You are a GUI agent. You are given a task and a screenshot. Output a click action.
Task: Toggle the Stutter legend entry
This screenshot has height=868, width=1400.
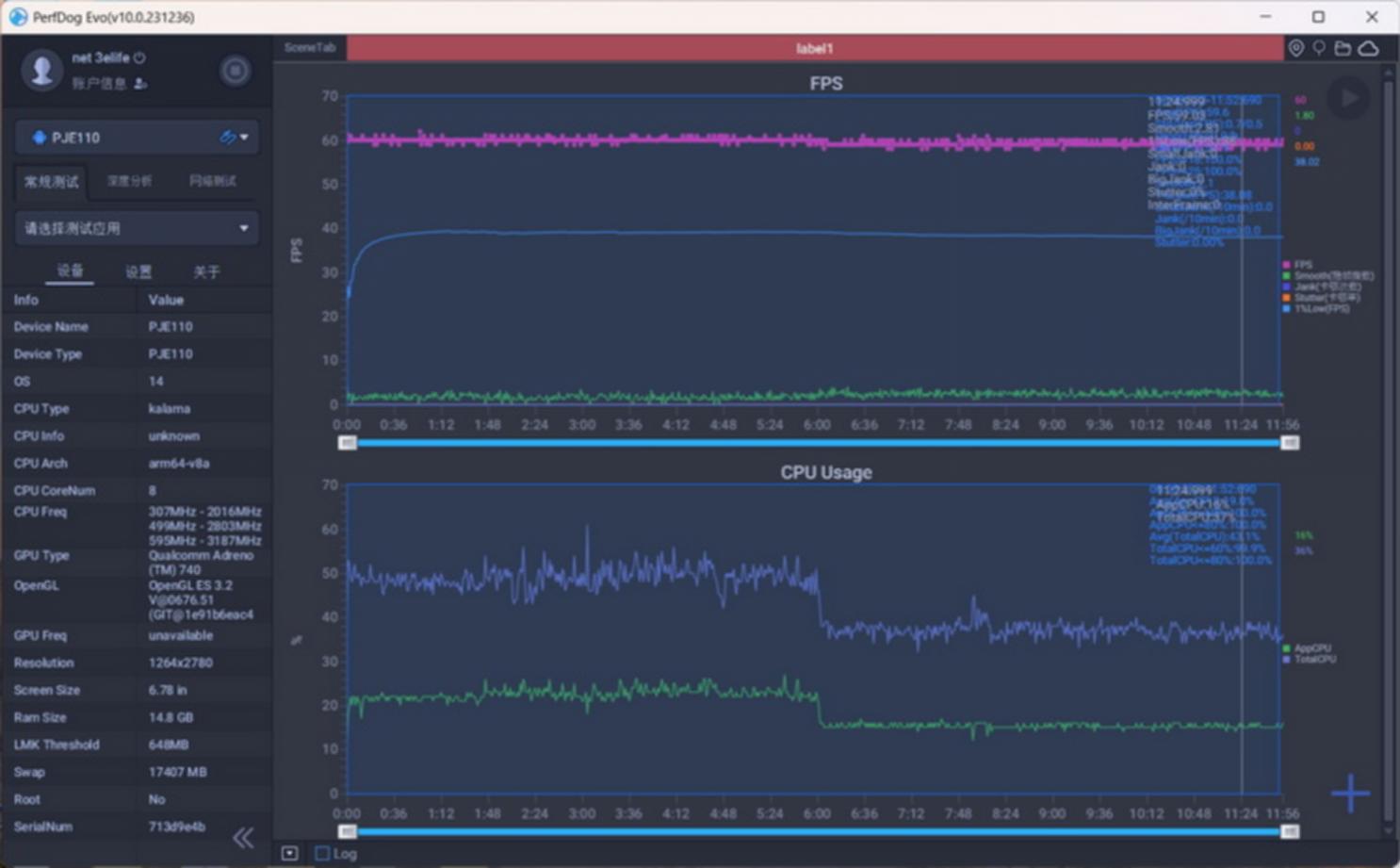1322,298
